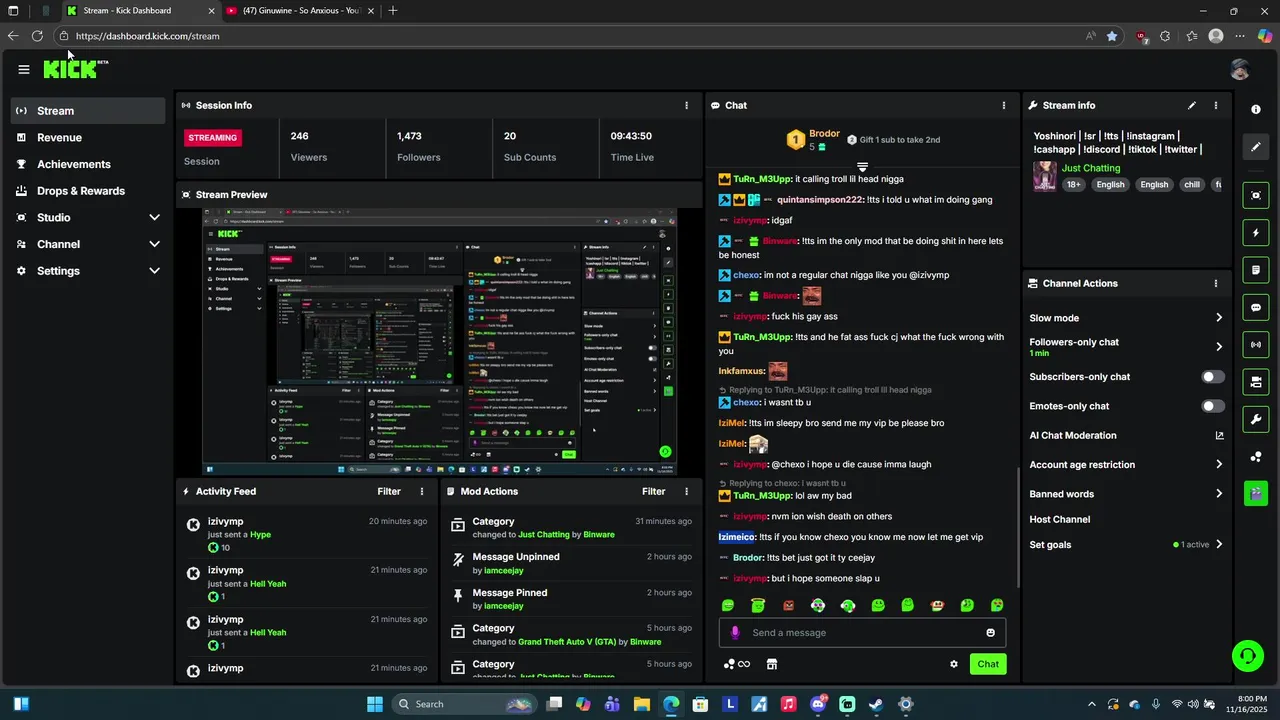The height and width of the screenshot is (720, 1280).
Task: Select Stream in the sidebar
Action: [88, 111]
